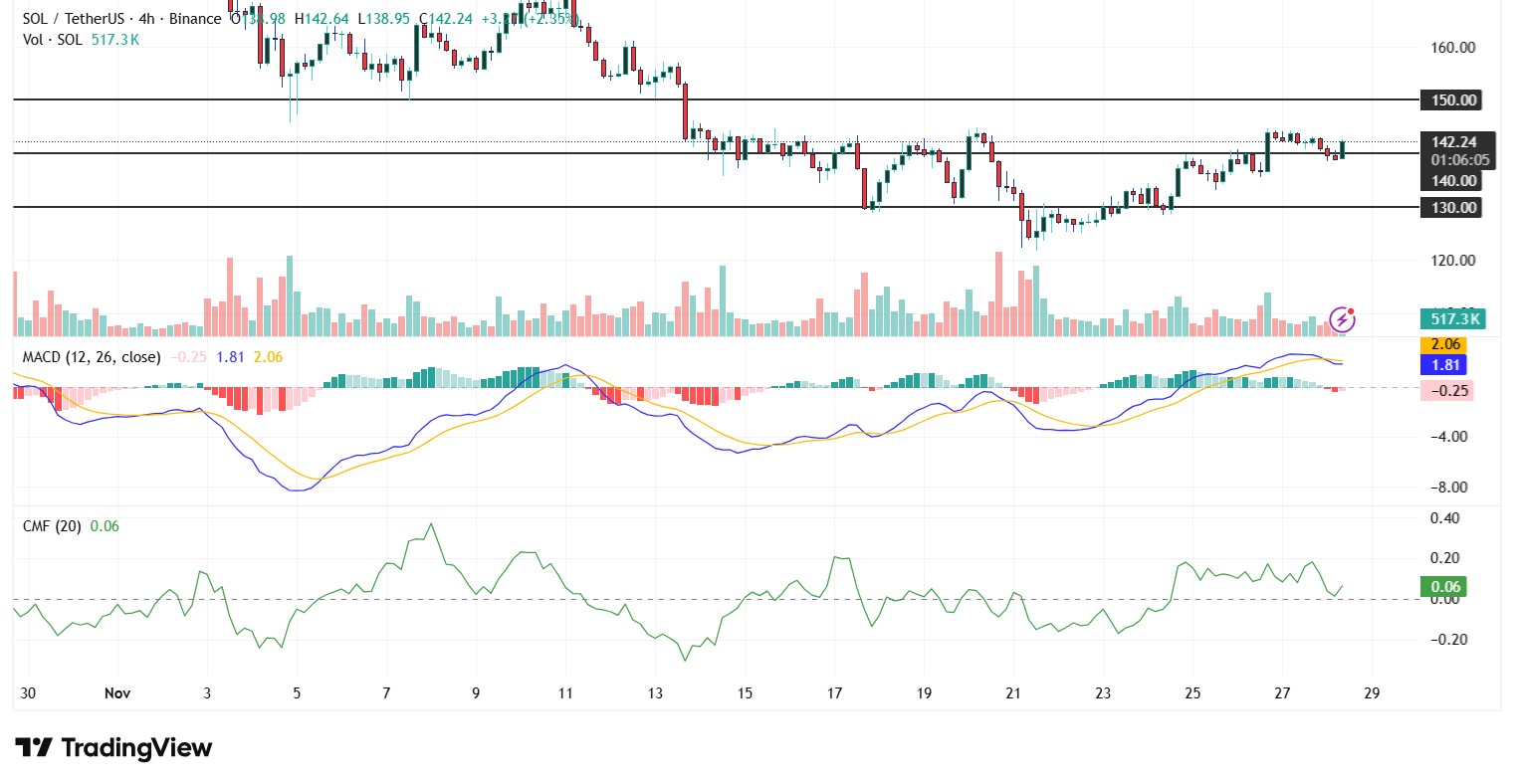
Task: Select the MACD (12, 26, close) indicator title
Action: 90,356
